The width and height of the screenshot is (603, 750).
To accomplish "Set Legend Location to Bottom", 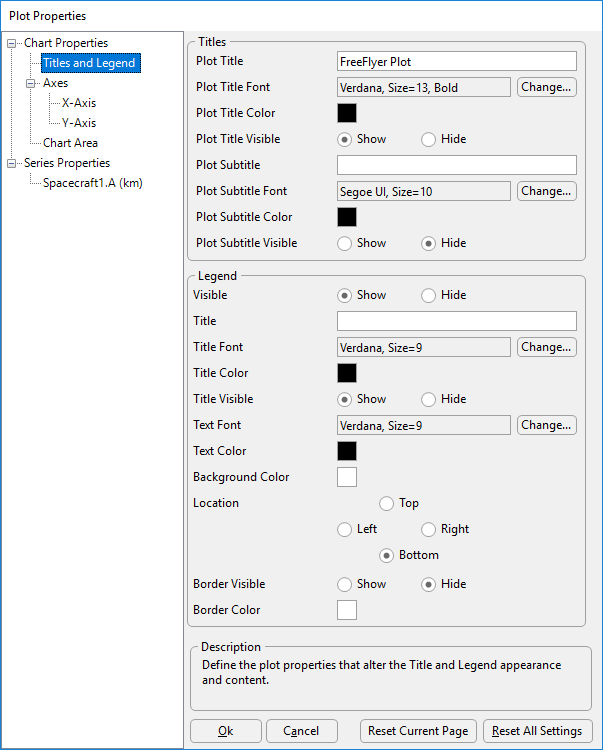I will 386,555.
